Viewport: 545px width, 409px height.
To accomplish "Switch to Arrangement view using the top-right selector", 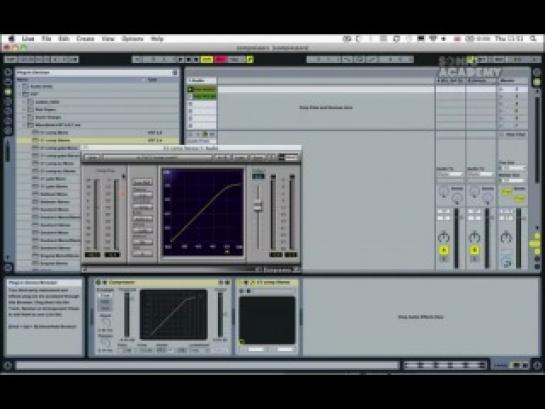I will [537, 72].
